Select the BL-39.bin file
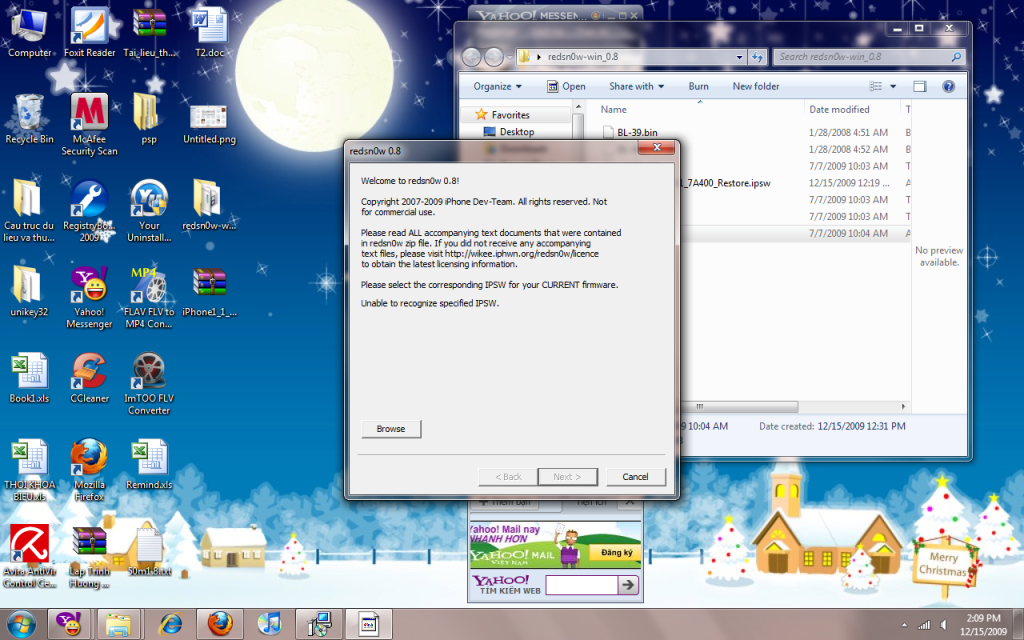Viewport: 1024px width, 640px height. click(x=630, y=133)
